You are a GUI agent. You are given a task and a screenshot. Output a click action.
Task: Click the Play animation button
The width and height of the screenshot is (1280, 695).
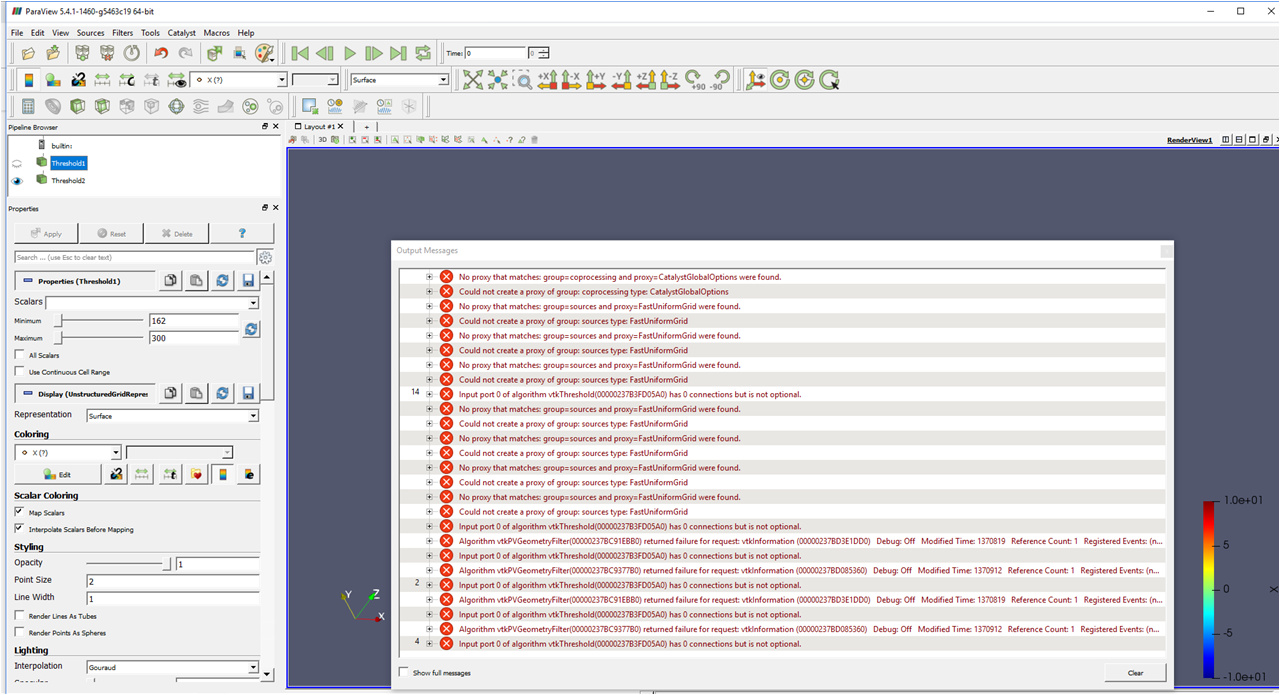(350, 53)
